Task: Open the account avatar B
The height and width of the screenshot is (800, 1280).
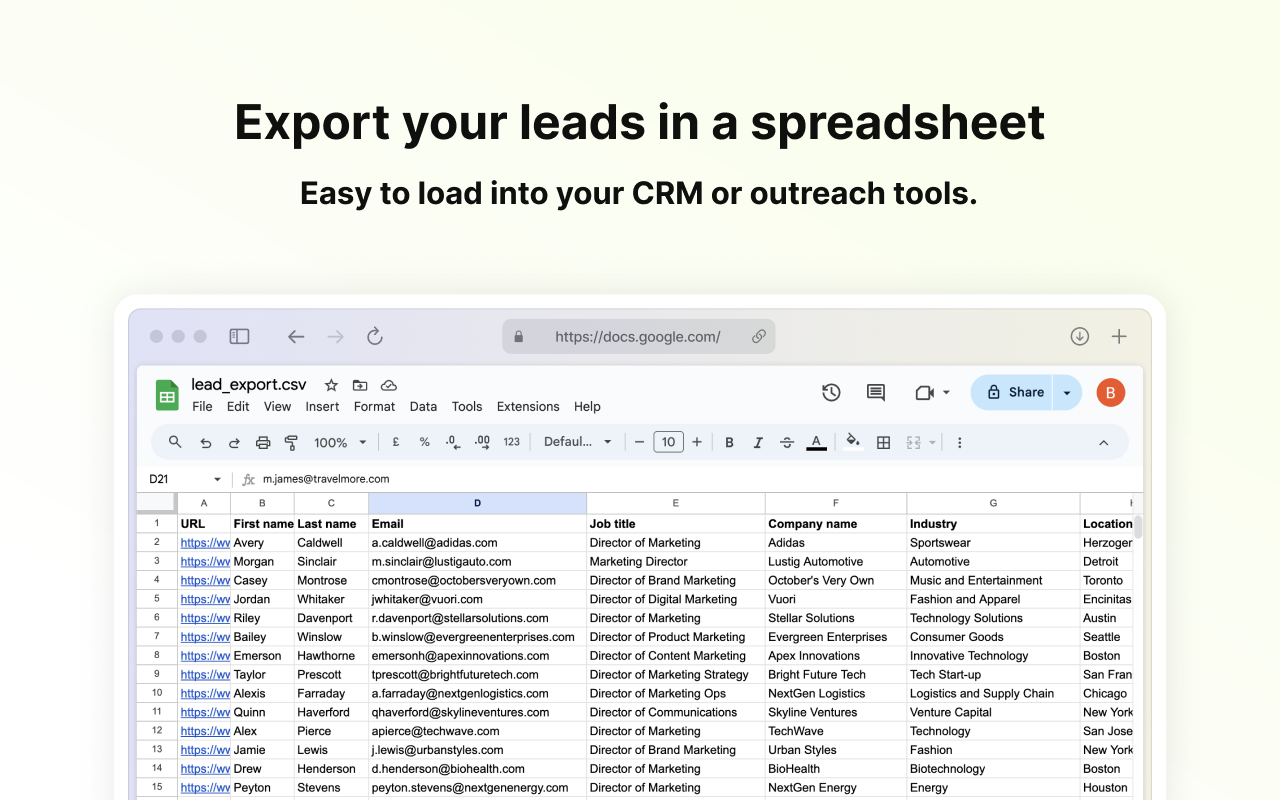Action: point(1111,393)
